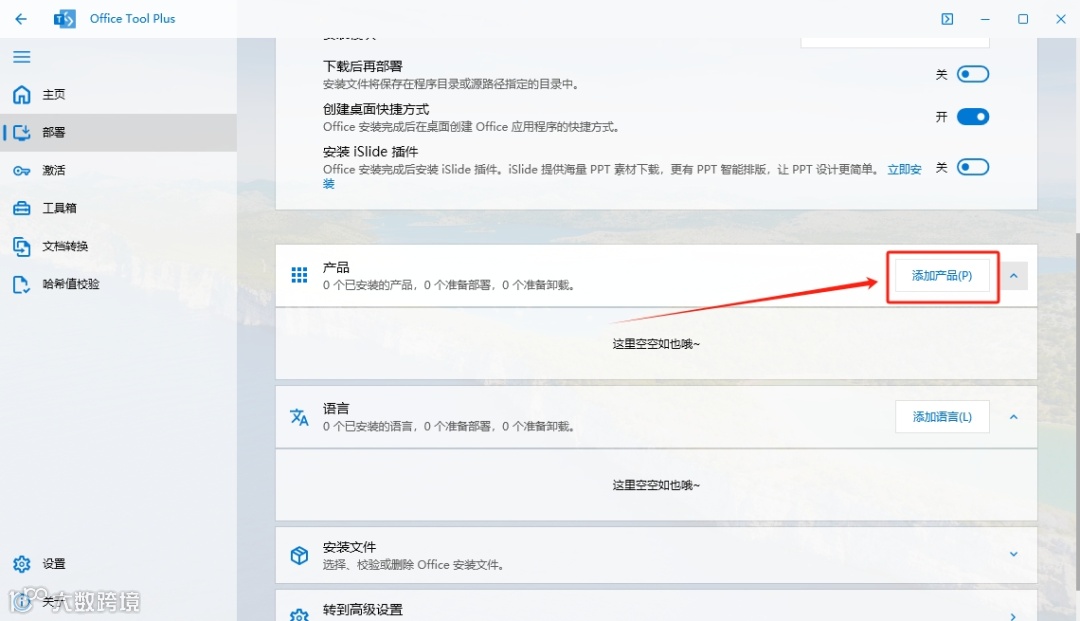Enable 安装 iSlide 插件 switch

pos(973,167)
